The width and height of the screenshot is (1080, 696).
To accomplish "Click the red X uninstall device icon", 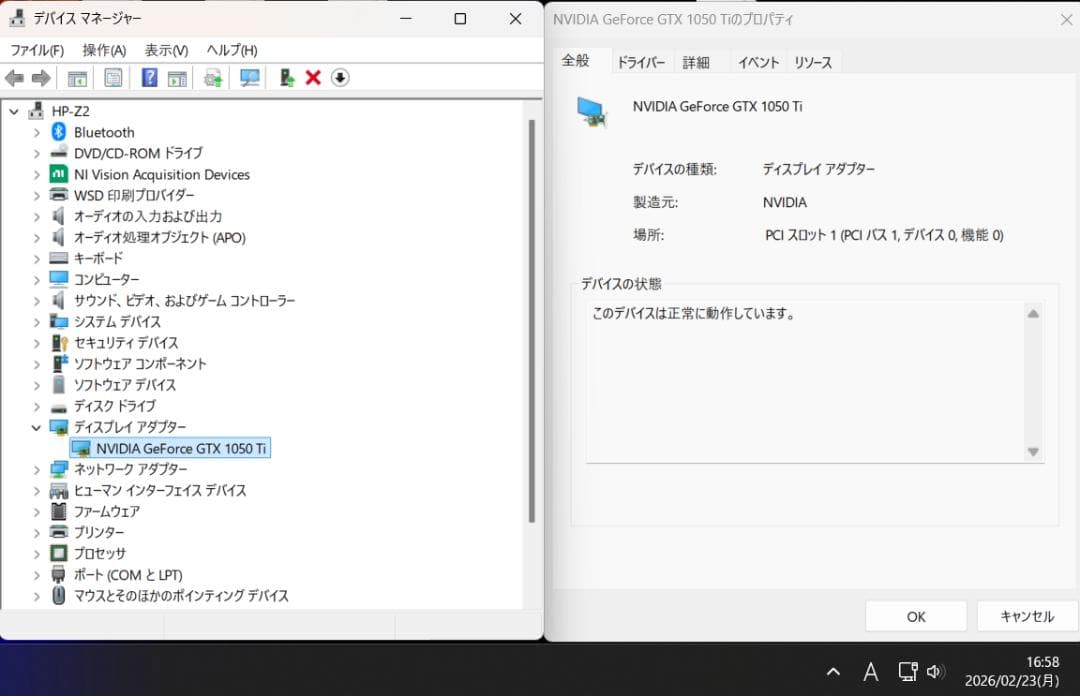I will (313, 78).
